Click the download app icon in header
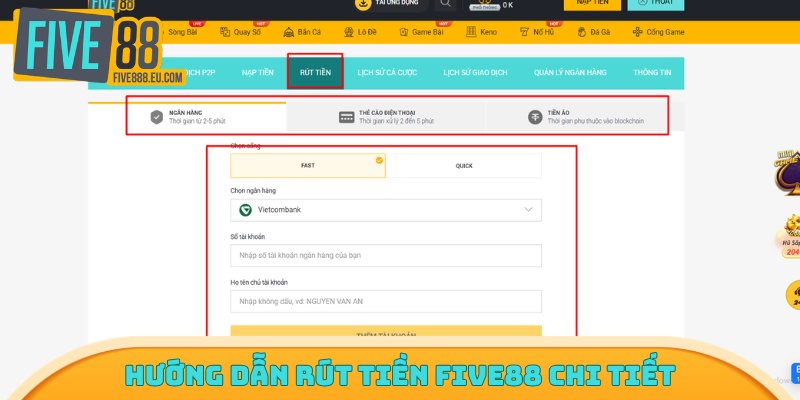 point(363,3)
